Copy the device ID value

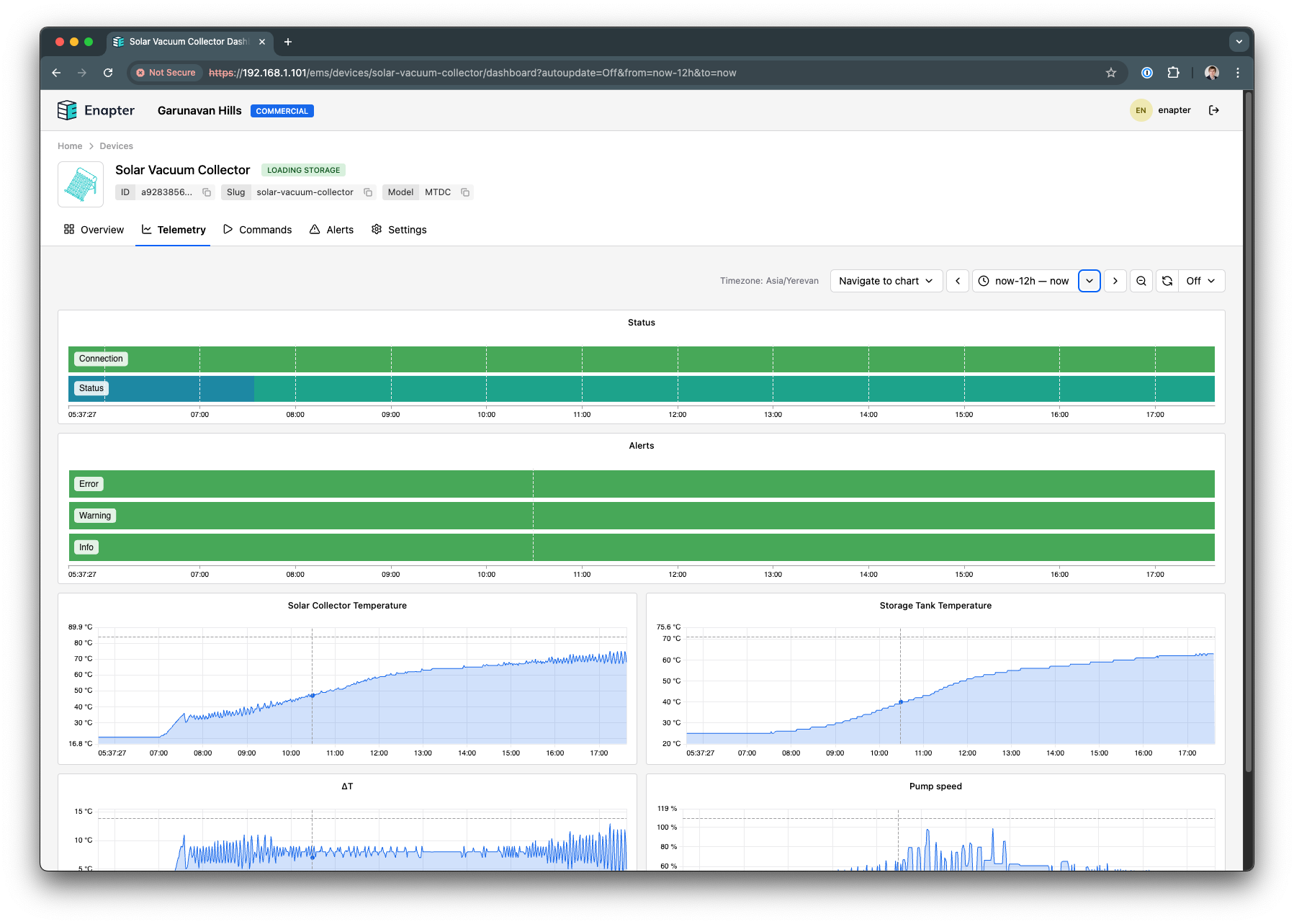(x=207, y=192)
